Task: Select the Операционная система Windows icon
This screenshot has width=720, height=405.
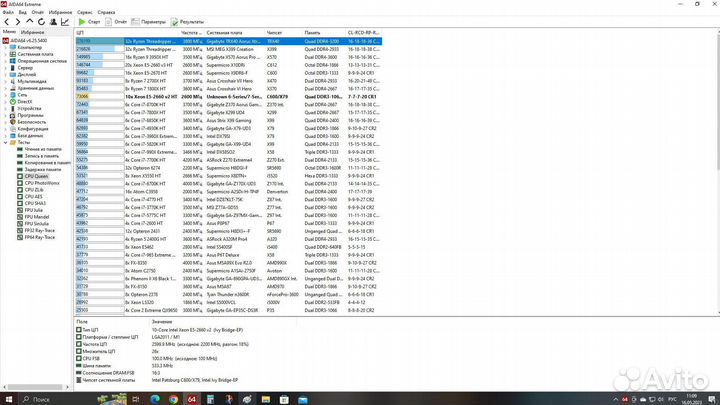Action: tap(13, 61)
